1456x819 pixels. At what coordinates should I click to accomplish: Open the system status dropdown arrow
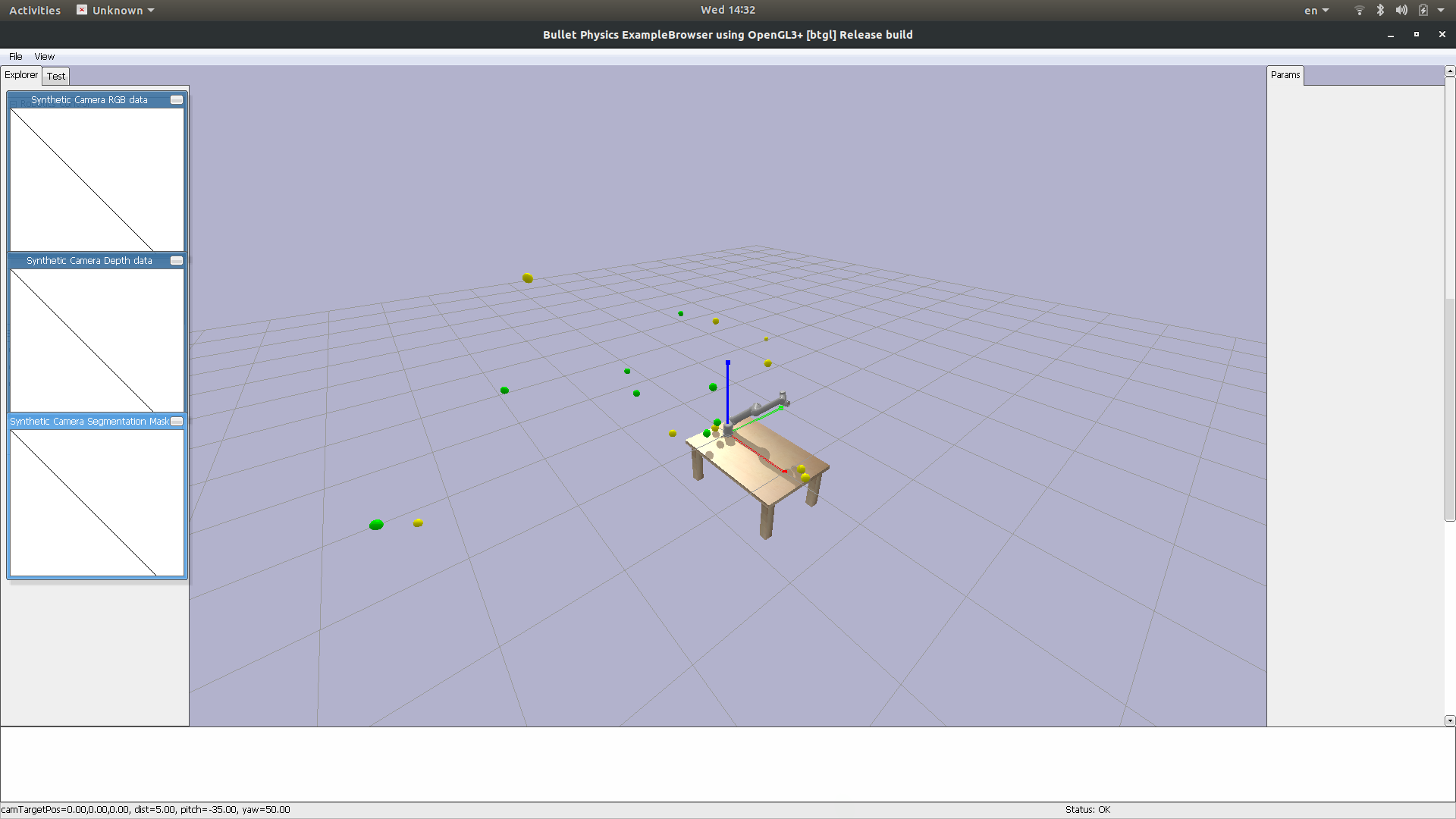[x=1440, y=10]
